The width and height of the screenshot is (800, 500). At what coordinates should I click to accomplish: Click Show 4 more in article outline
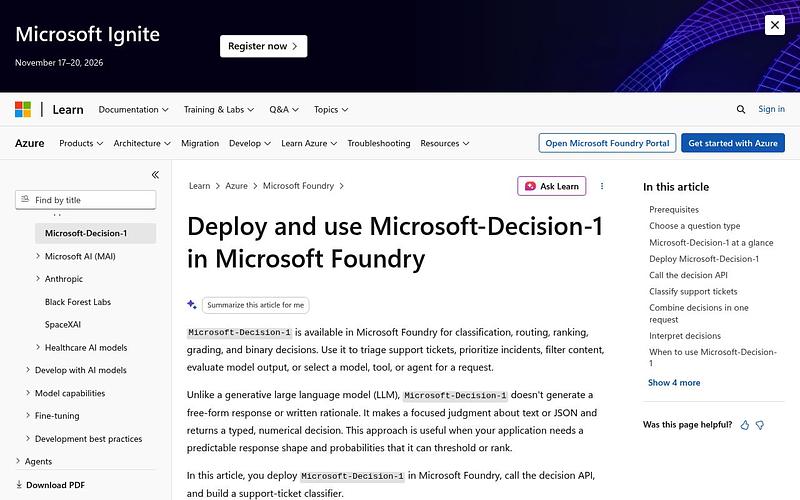click(x=673, y=383)
